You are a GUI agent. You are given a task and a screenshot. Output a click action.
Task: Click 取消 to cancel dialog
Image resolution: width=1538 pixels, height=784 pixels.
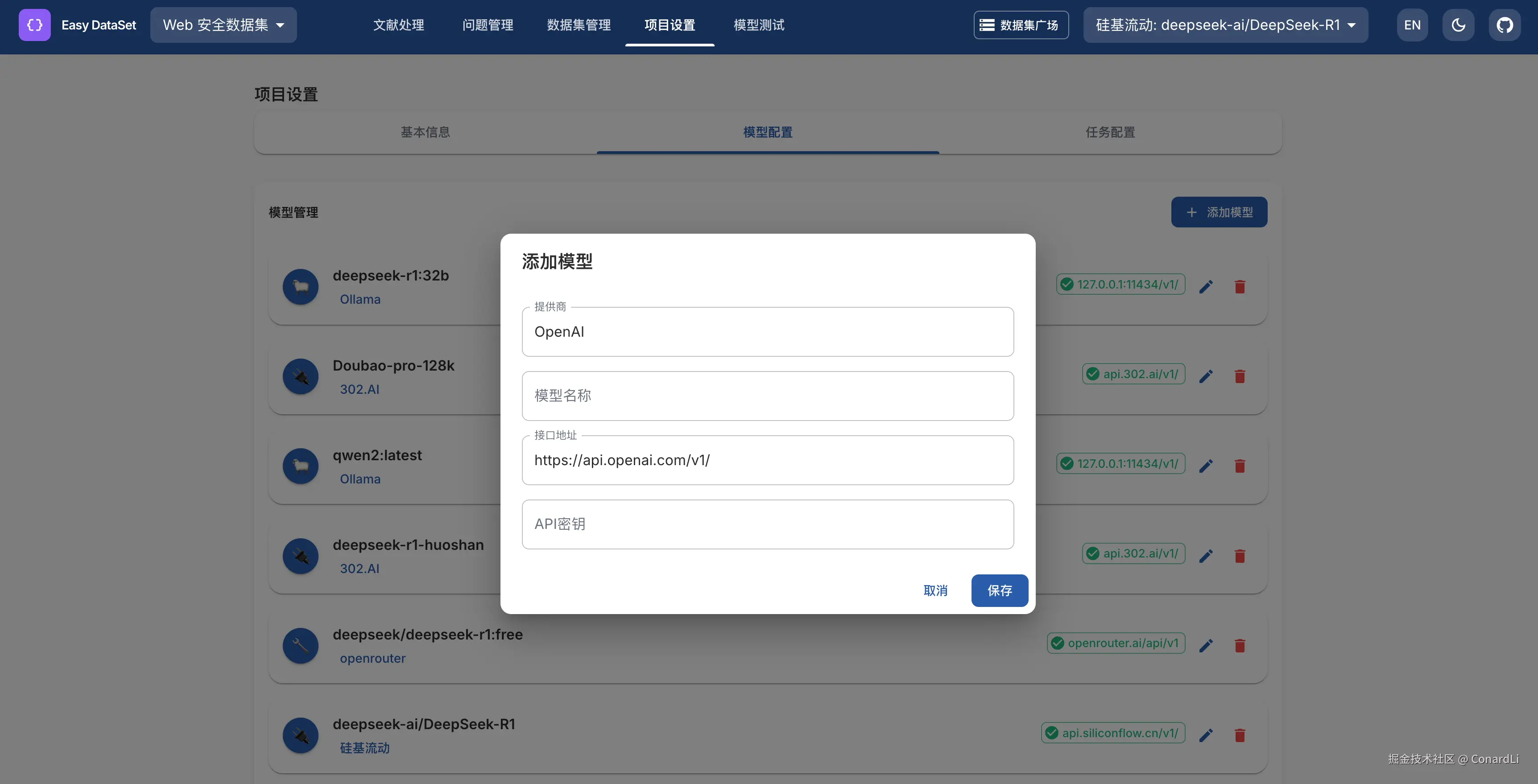(x=935, y=590)
